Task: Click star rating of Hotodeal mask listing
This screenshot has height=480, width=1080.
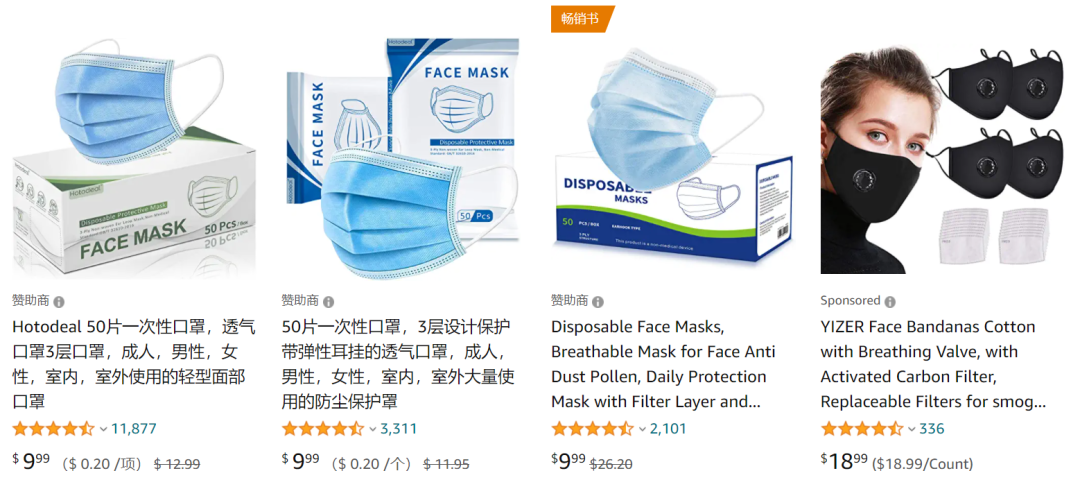Action: pos(53,429)
